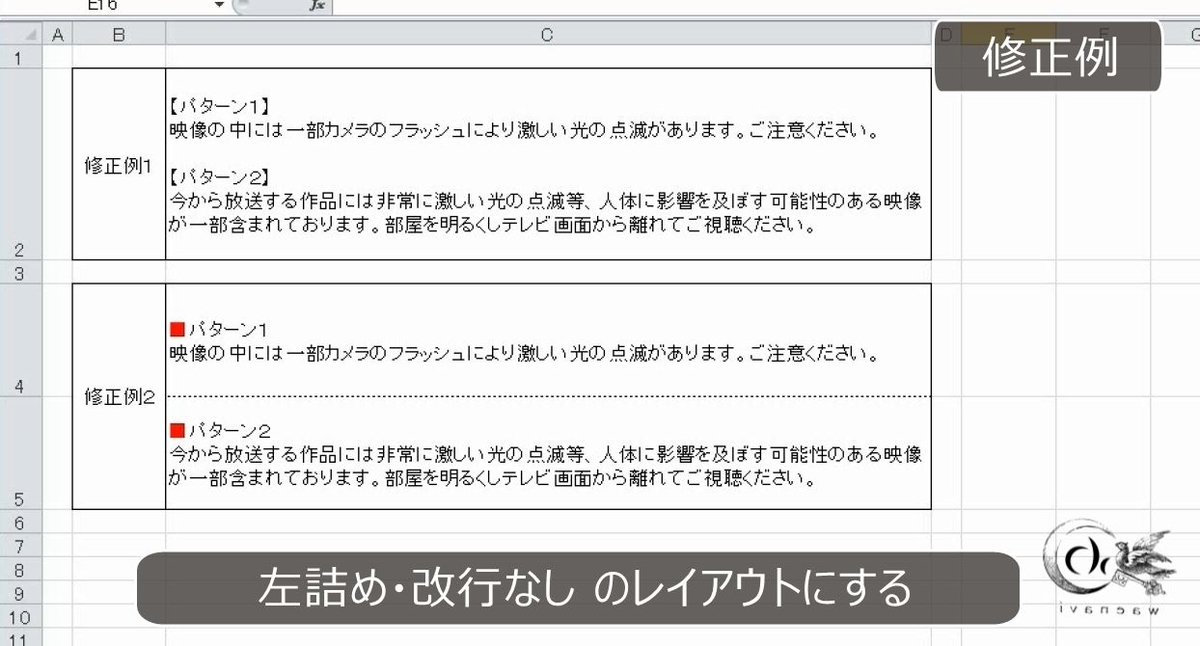Select column C header
The width and height of the screenshot is (1200, 646).
(546, 33)
